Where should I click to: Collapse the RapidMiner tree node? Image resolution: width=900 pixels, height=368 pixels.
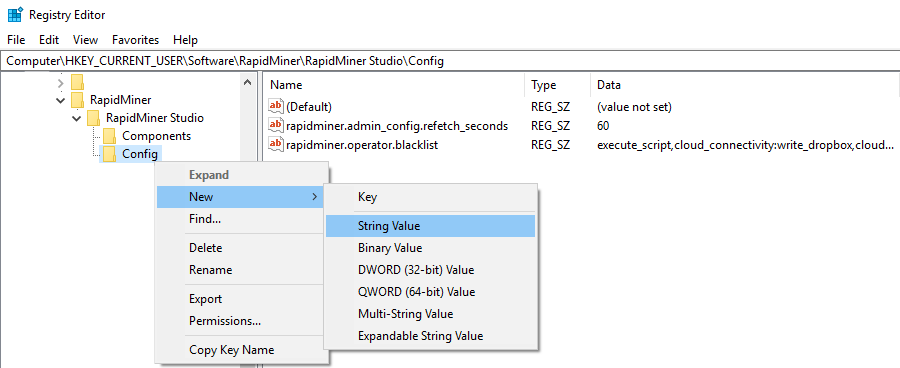tap(60, 100)
